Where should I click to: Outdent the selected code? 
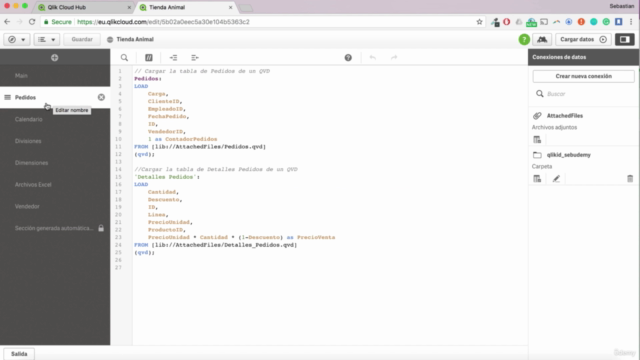tap(195, 58)
